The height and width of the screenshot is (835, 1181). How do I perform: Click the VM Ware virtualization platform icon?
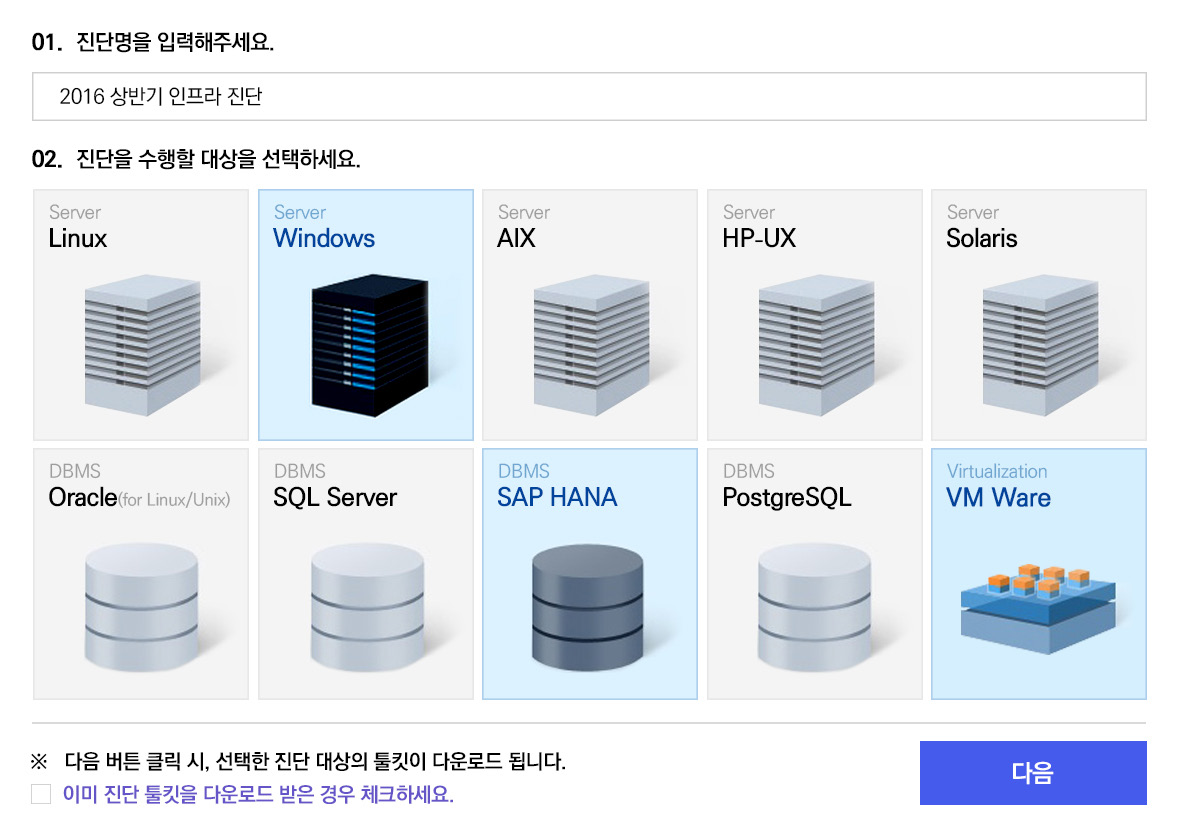(x=1038, y=608)
